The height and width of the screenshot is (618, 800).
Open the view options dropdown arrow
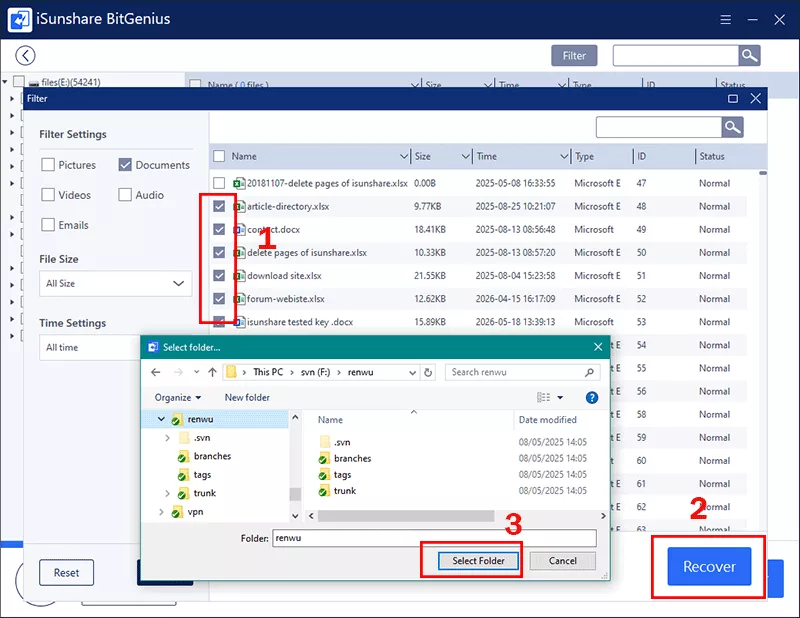tap(560, 397)
